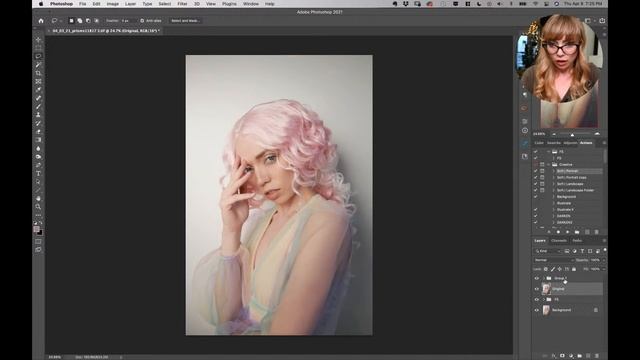
Task: Choose Subtract from Selection mode
Action: click(x=88, y=20)
